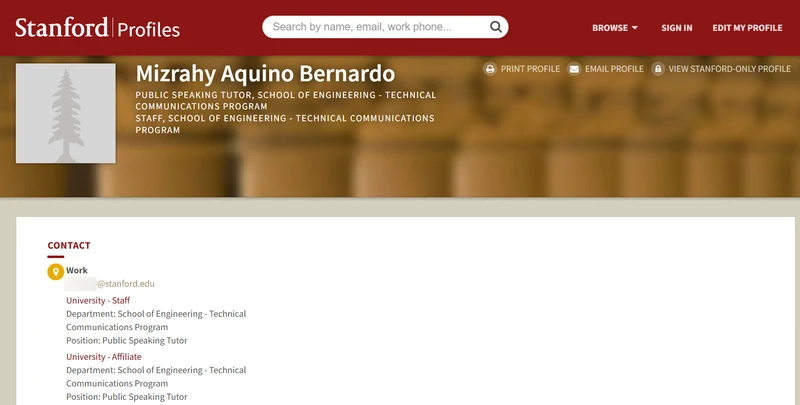Image resolution: width=800 pixels, height=405 pixels.
Task: Click the Department line under University - Staff
Action: pos(156,320)
